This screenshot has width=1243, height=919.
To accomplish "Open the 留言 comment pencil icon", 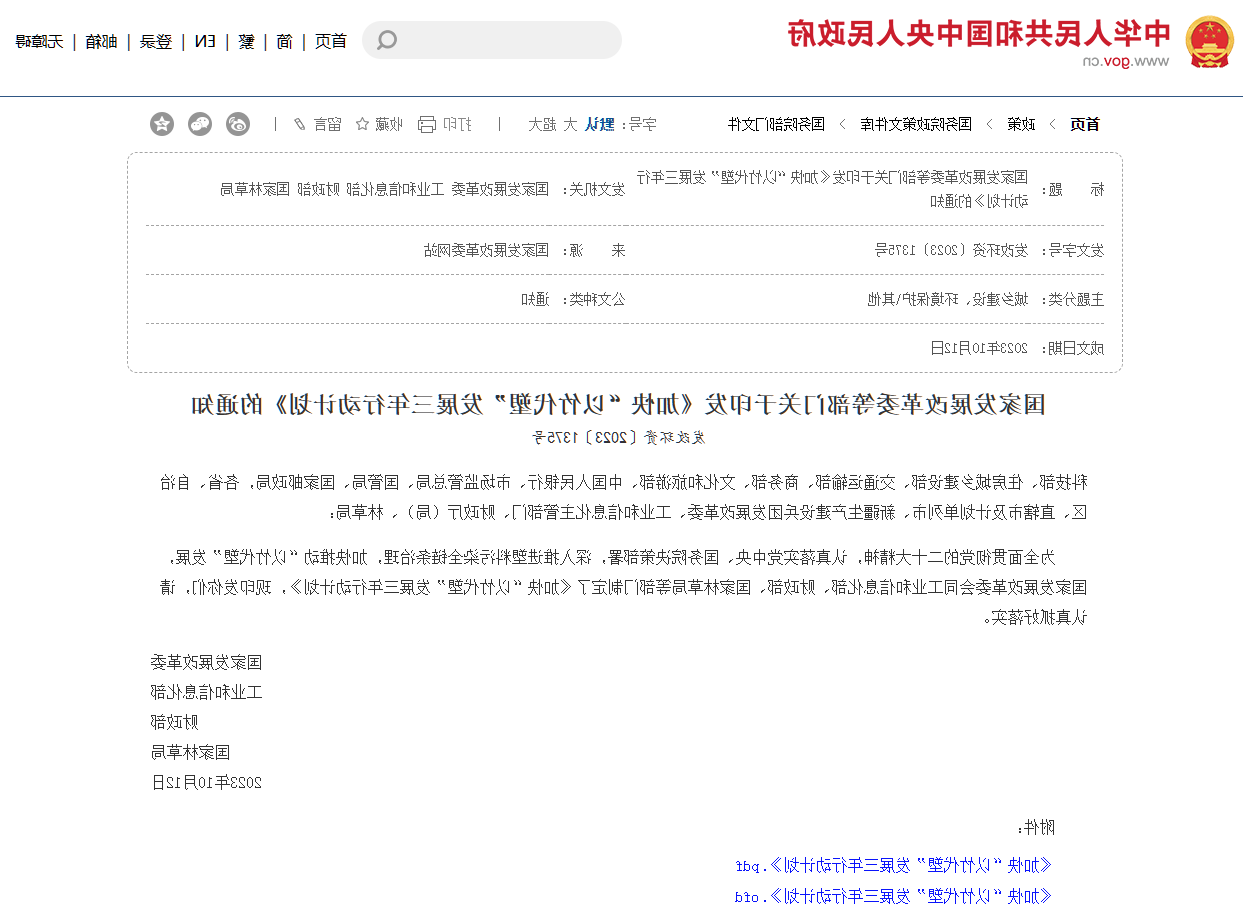I will pos(298,124).
